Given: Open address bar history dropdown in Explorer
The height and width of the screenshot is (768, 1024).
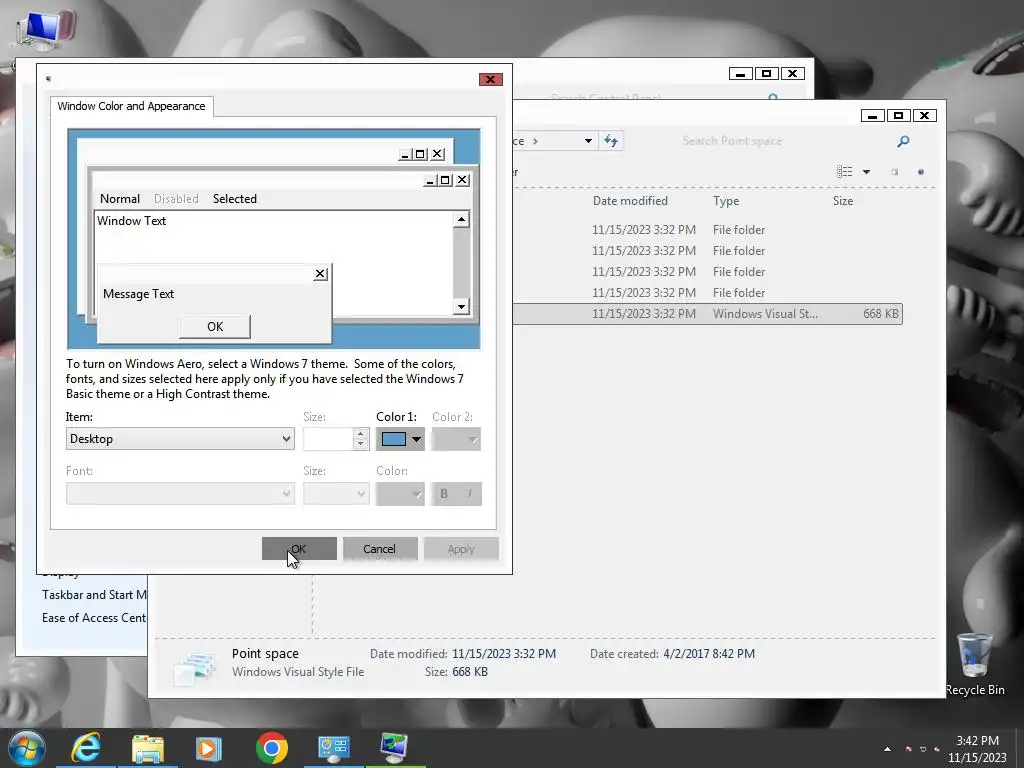Looking at the screenshot, I should pyautogui.click(x=588, y=140).
